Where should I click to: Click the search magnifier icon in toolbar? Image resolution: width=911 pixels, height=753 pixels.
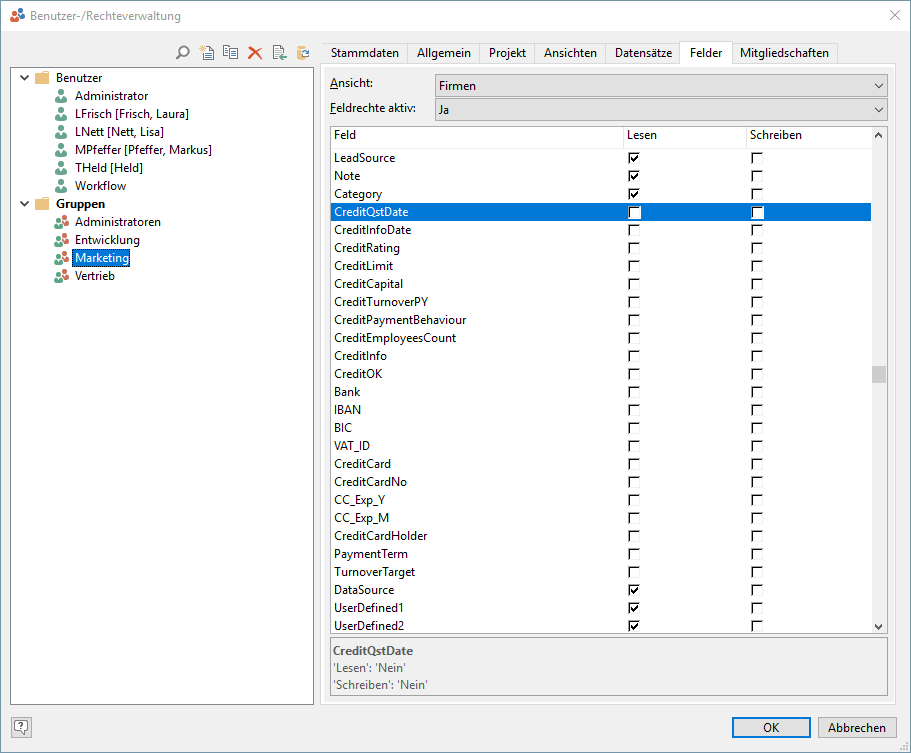(183, 53)
